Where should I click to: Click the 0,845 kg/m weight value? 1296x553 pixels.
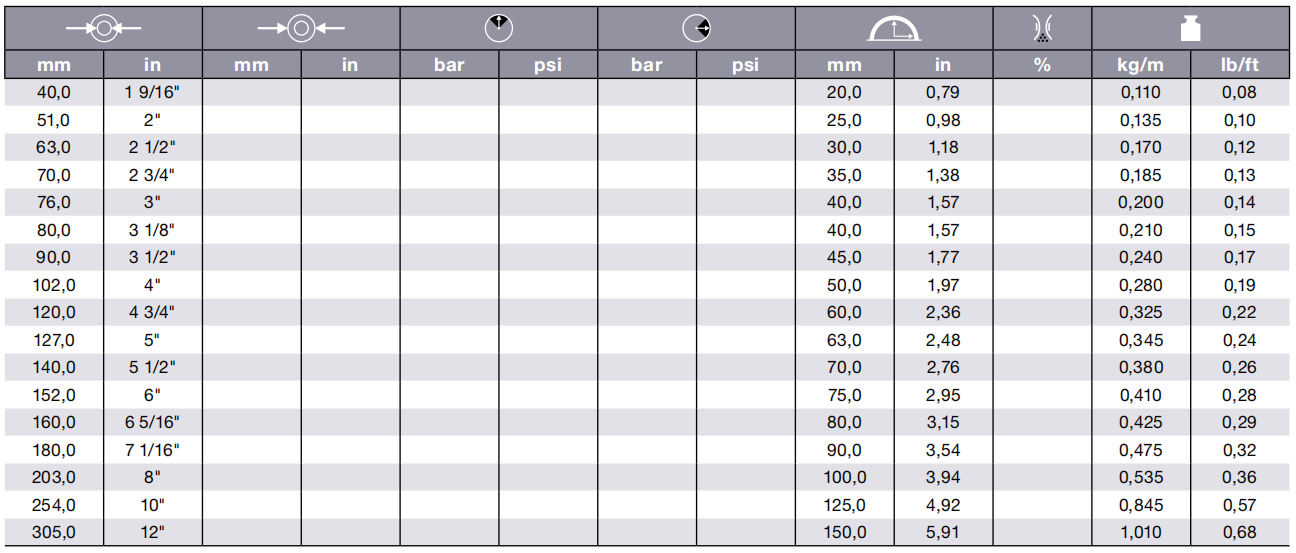coord(1140,505)
